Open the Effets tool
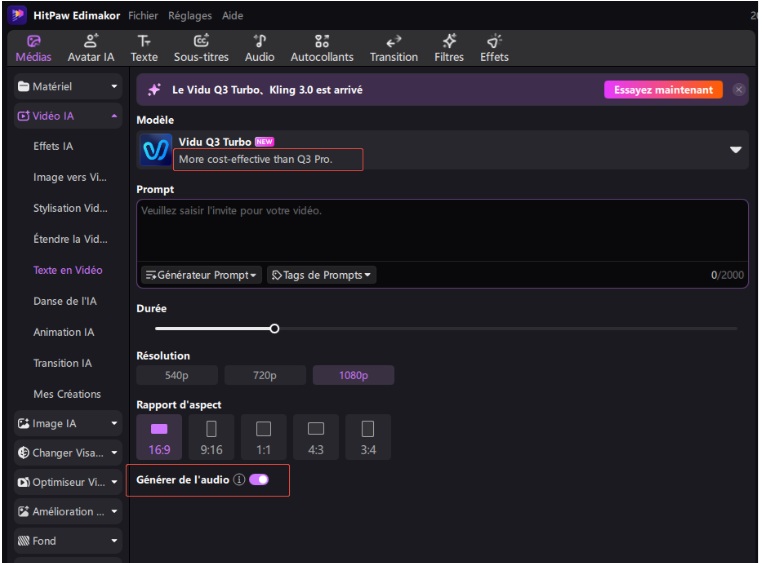 494,47
